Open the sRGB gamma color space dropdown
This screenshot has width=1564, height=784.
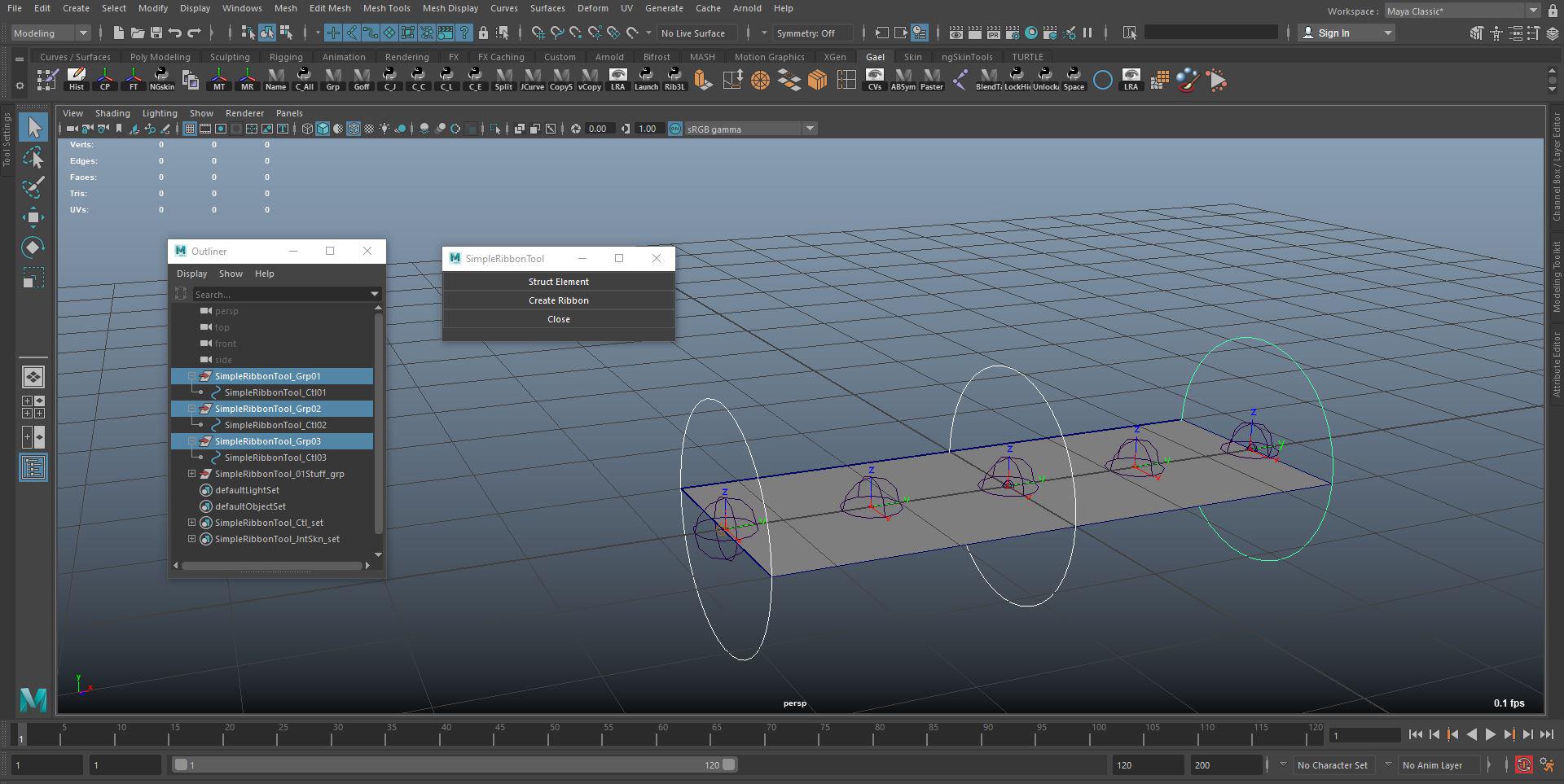809,129
